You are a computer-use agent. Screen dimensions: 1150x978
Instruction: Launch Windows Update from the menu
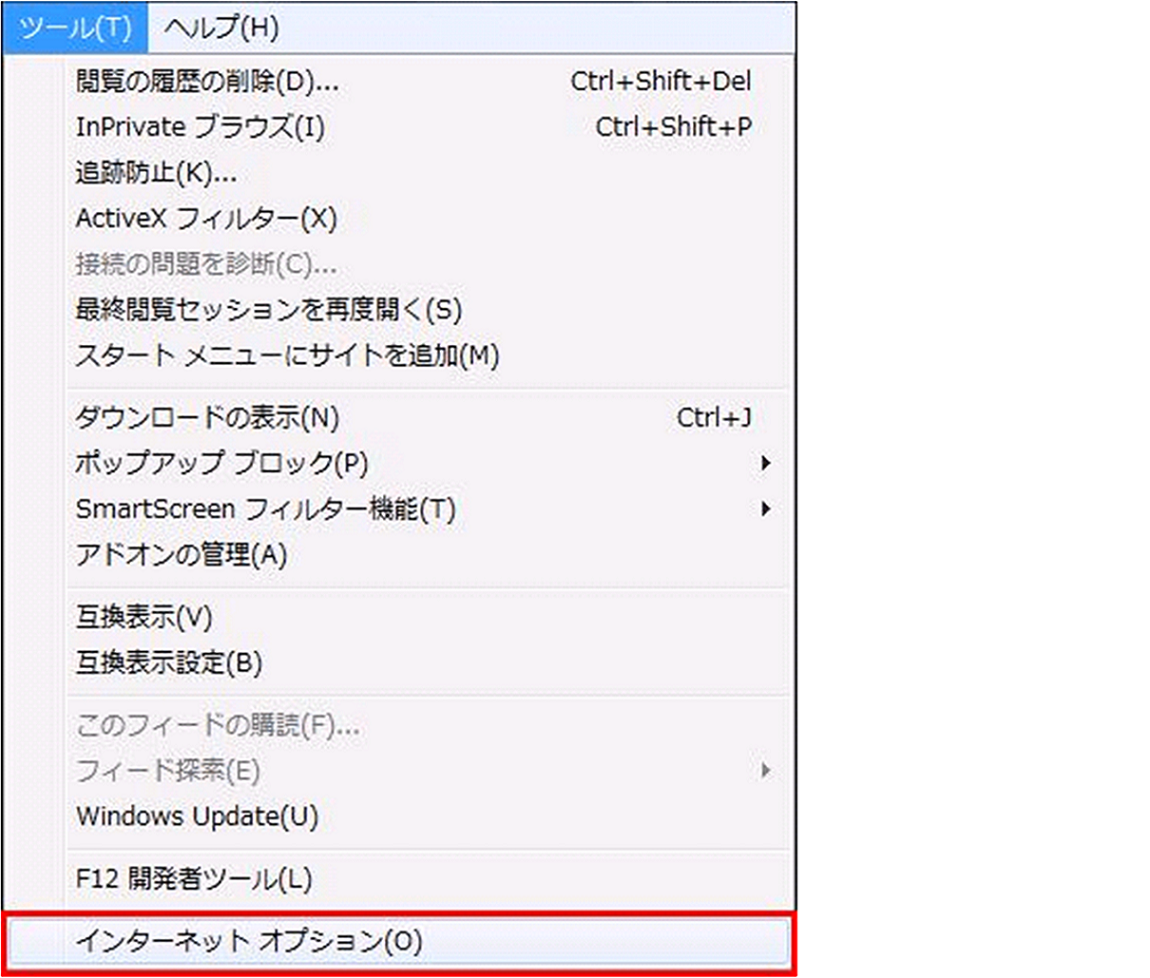click(197, 816)
